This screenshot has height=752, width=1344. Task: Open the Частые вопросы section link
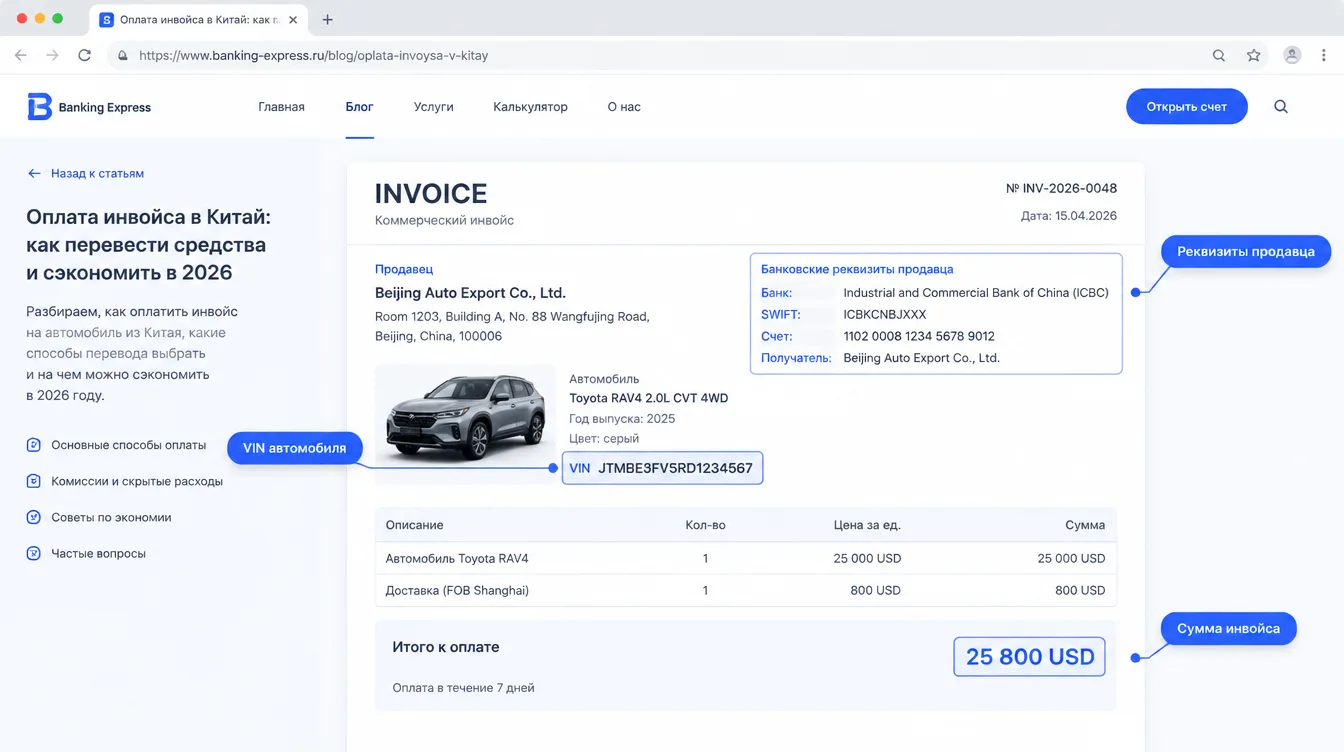pyautogui.click(x=98, y=553)
